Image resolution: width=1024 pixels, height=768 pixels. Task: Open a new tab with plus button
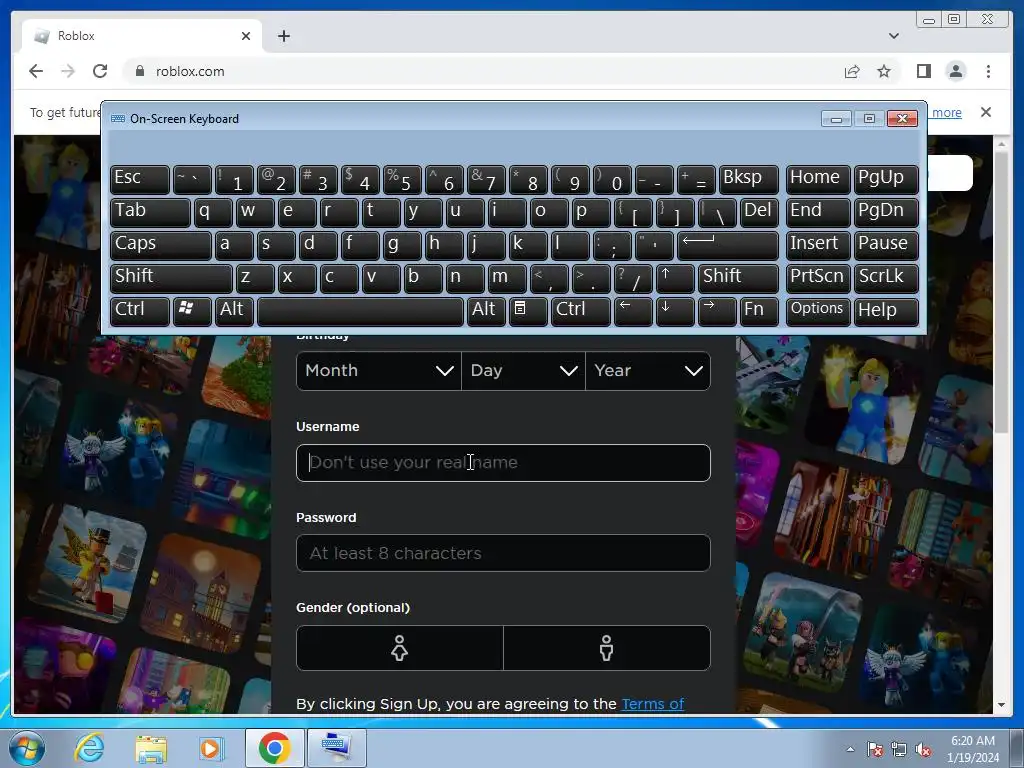point(283,36)
